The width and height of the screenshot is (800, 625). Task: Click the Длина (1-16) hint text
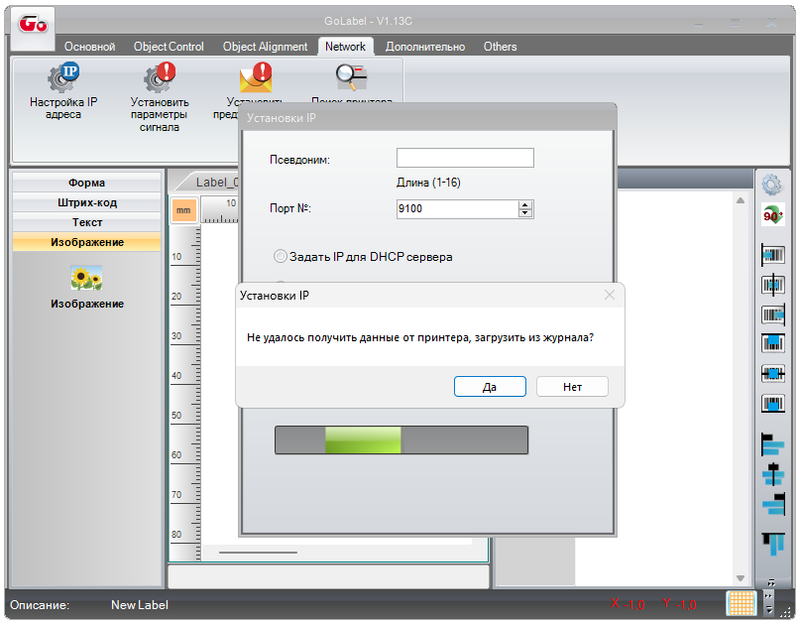click(428, 183)
